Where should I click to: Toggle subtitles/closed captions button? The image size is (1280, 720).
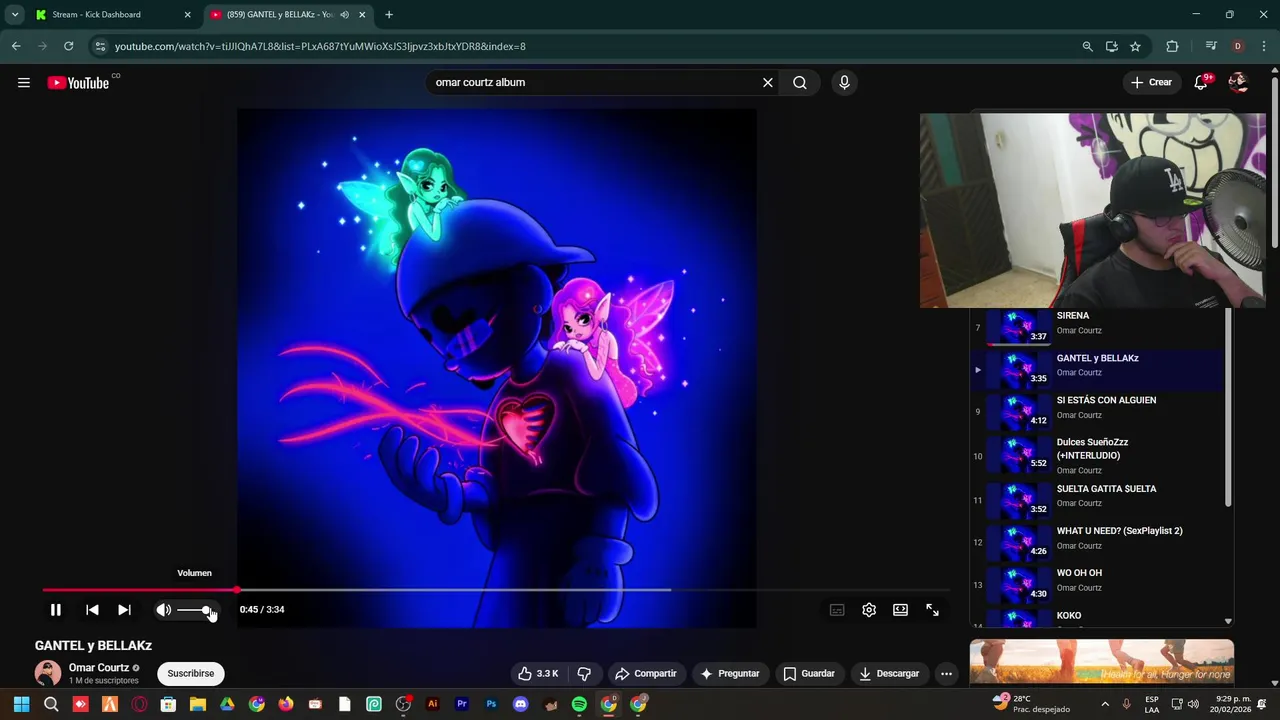click(x=837, y=610)
